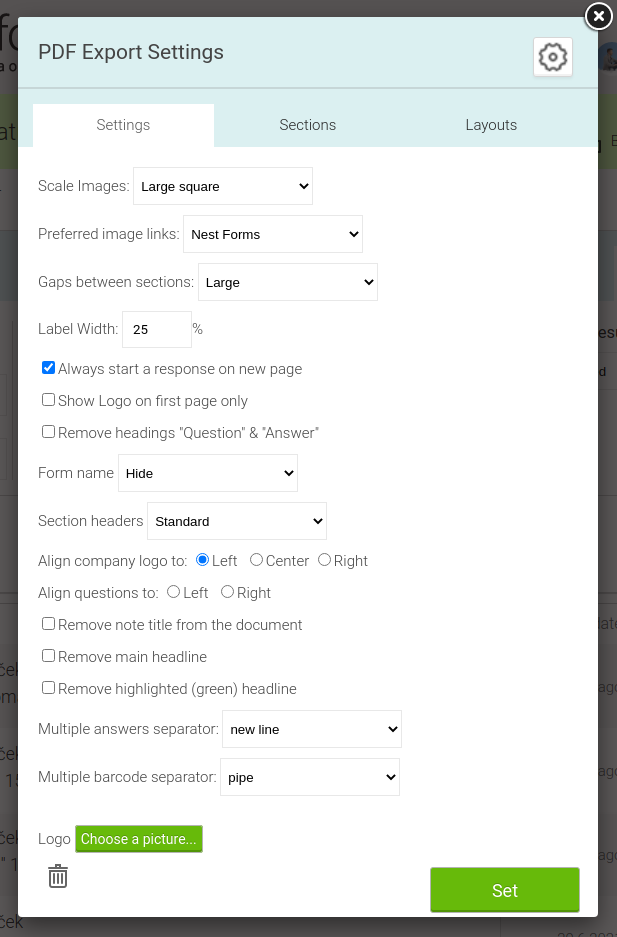Screen dimensions: 617x937
Task: Open the Form name dropdown
Action: [x=208, y=473]
